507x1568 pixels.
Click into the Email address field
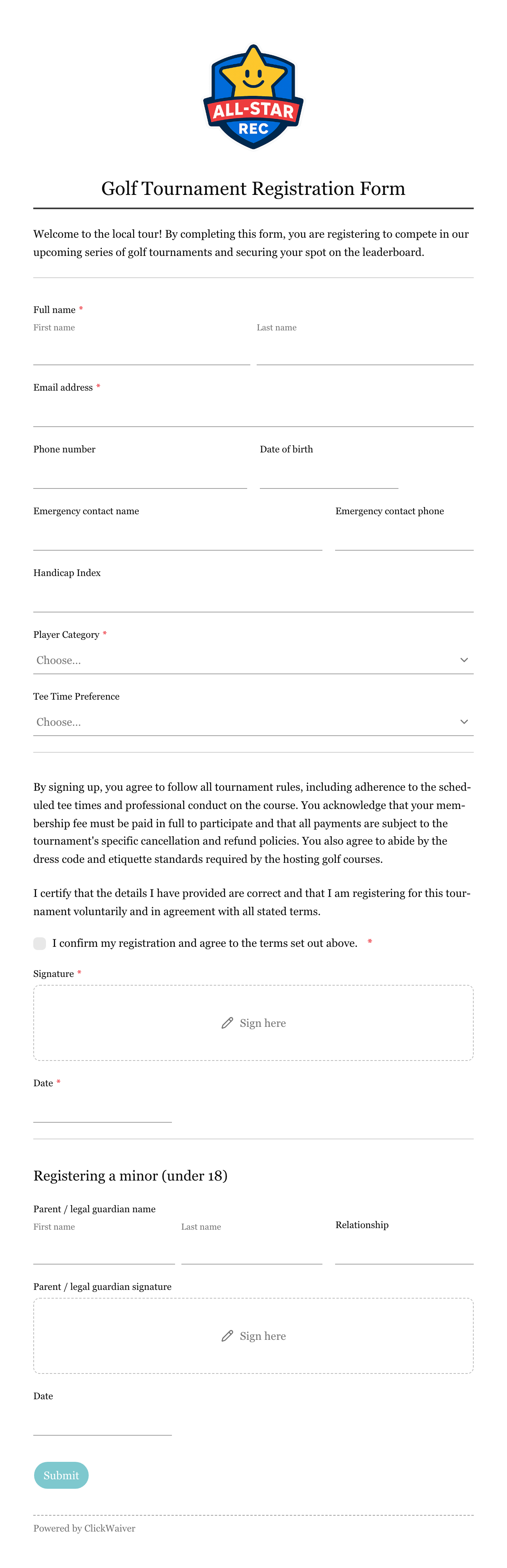tap(253, 413)
